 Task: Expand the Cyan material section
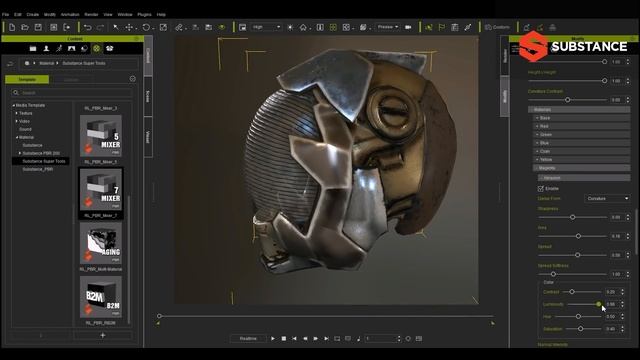coord(582,151)
